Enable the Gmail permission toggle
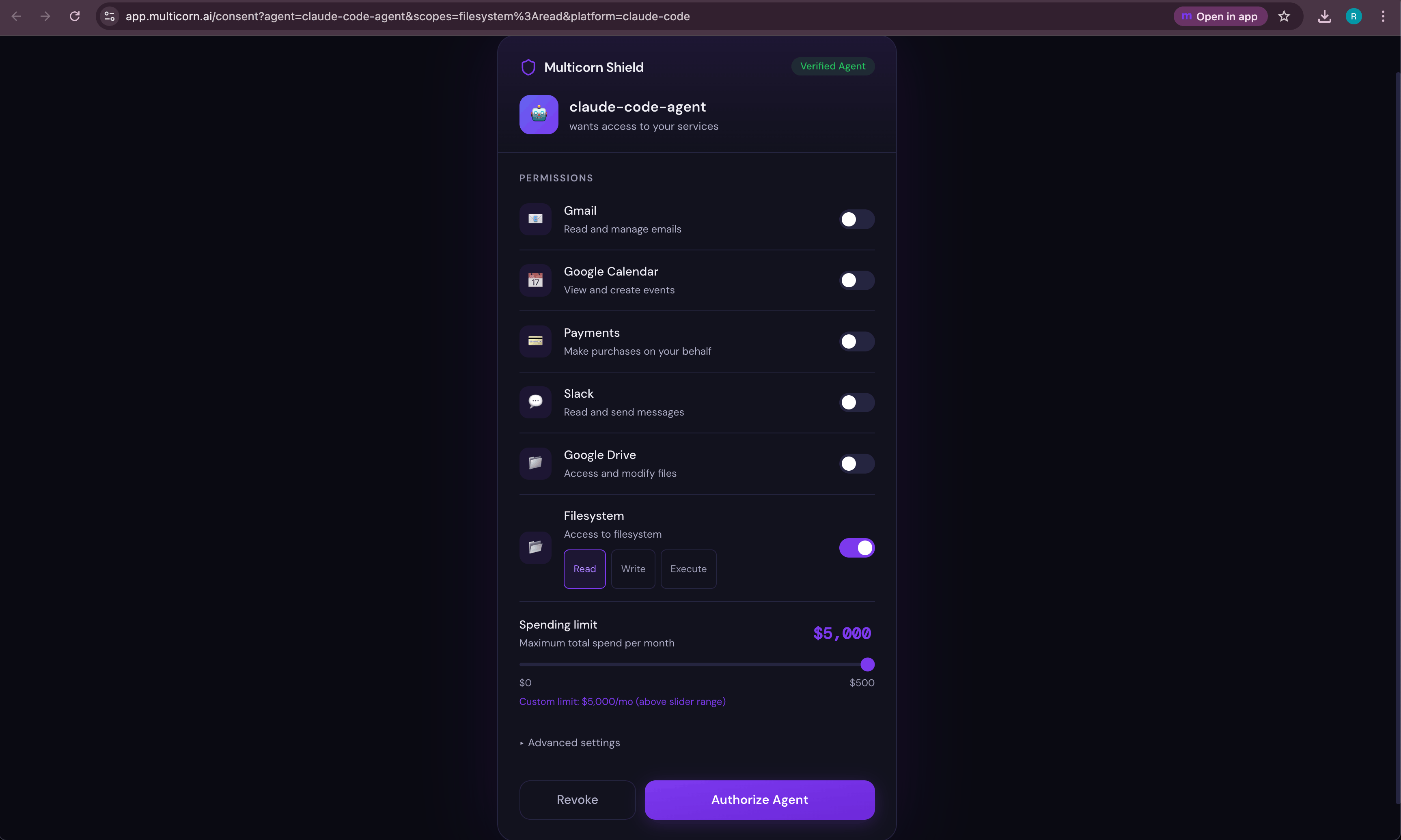1401x840 pixels. point(856,220)
